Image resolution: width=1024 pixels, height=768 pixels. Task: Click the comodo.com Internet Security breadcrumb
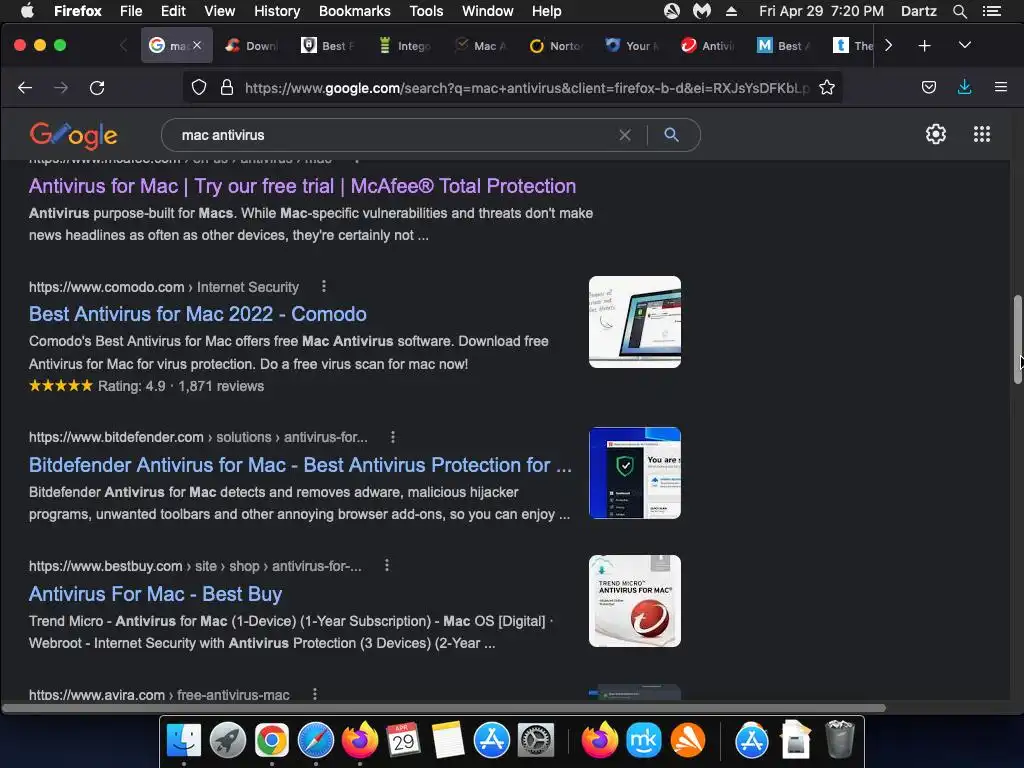tap(163, 287)
